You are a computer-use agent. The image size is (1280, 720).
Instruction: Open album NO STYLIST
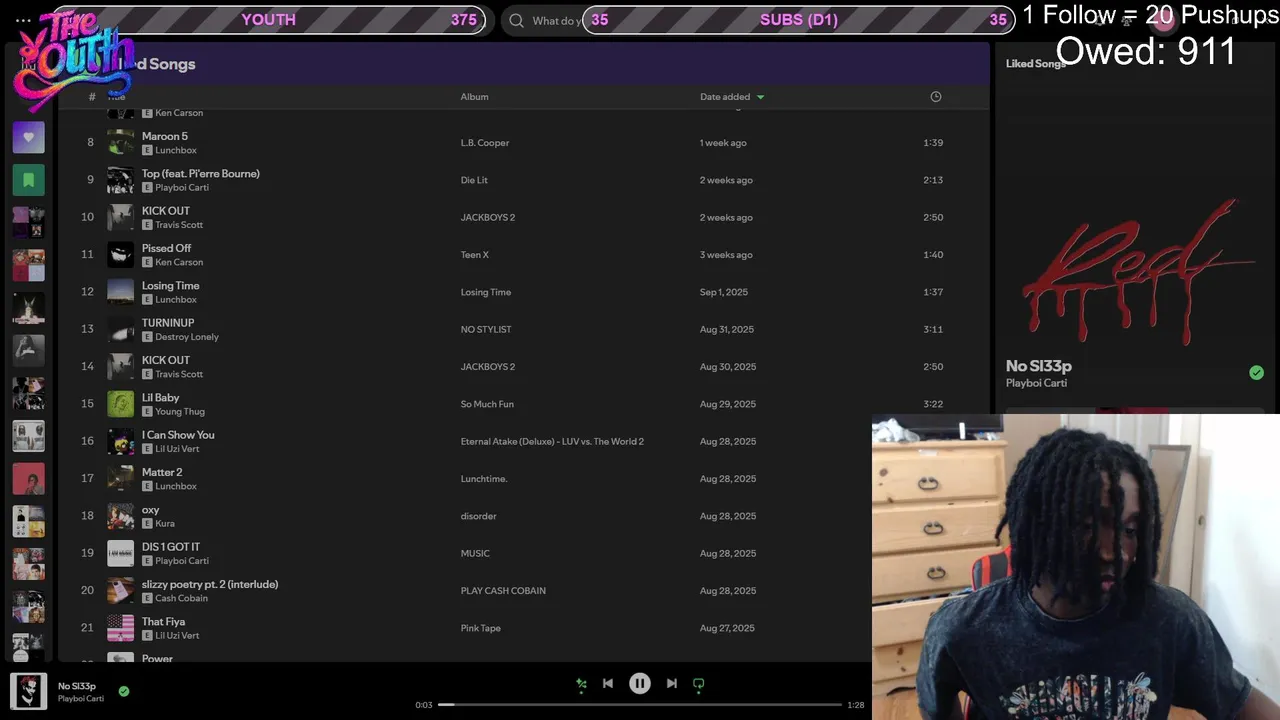click(x=486, y=329)
